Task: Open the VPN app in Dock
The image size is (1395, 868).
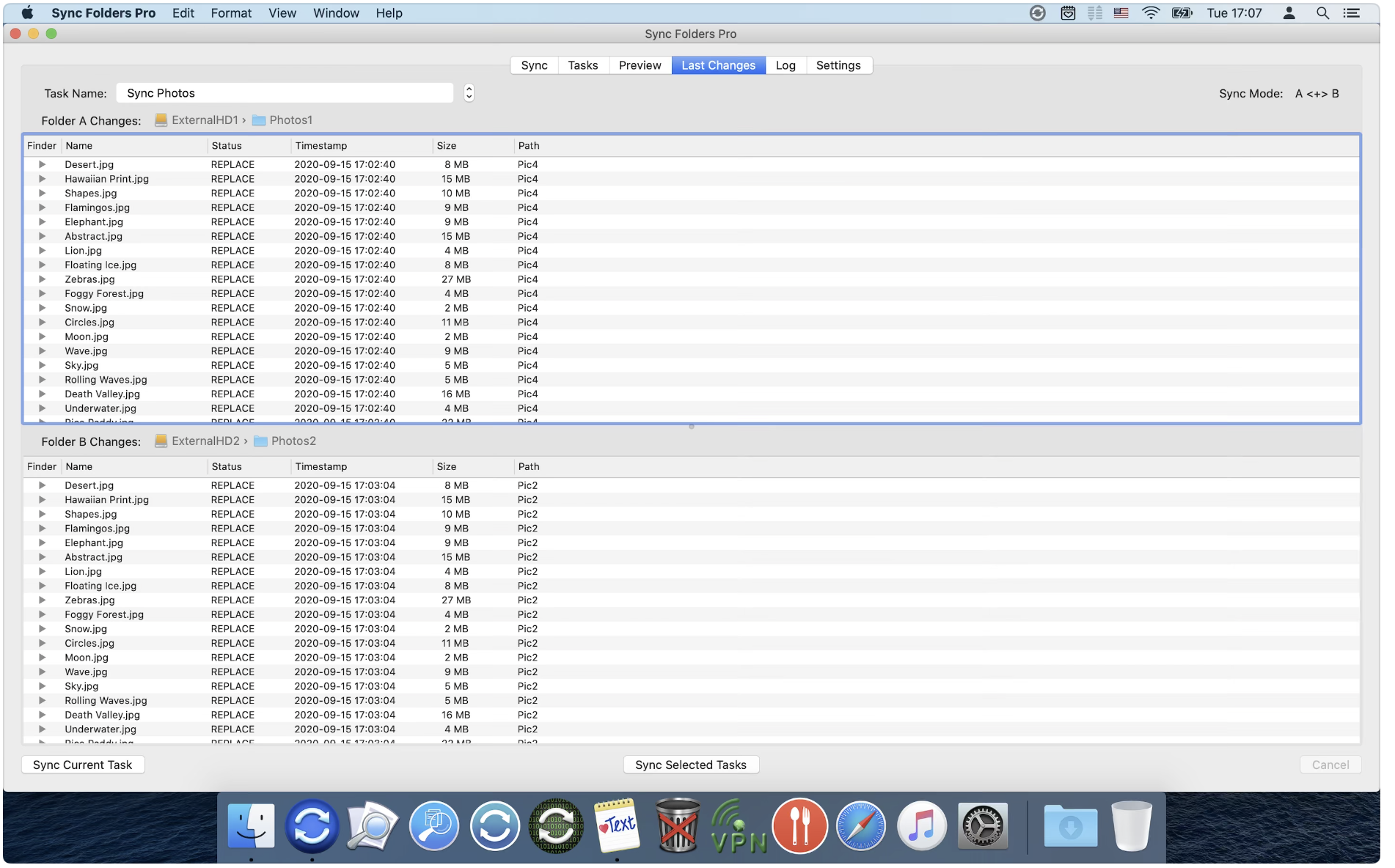Action: click(739, 826)
